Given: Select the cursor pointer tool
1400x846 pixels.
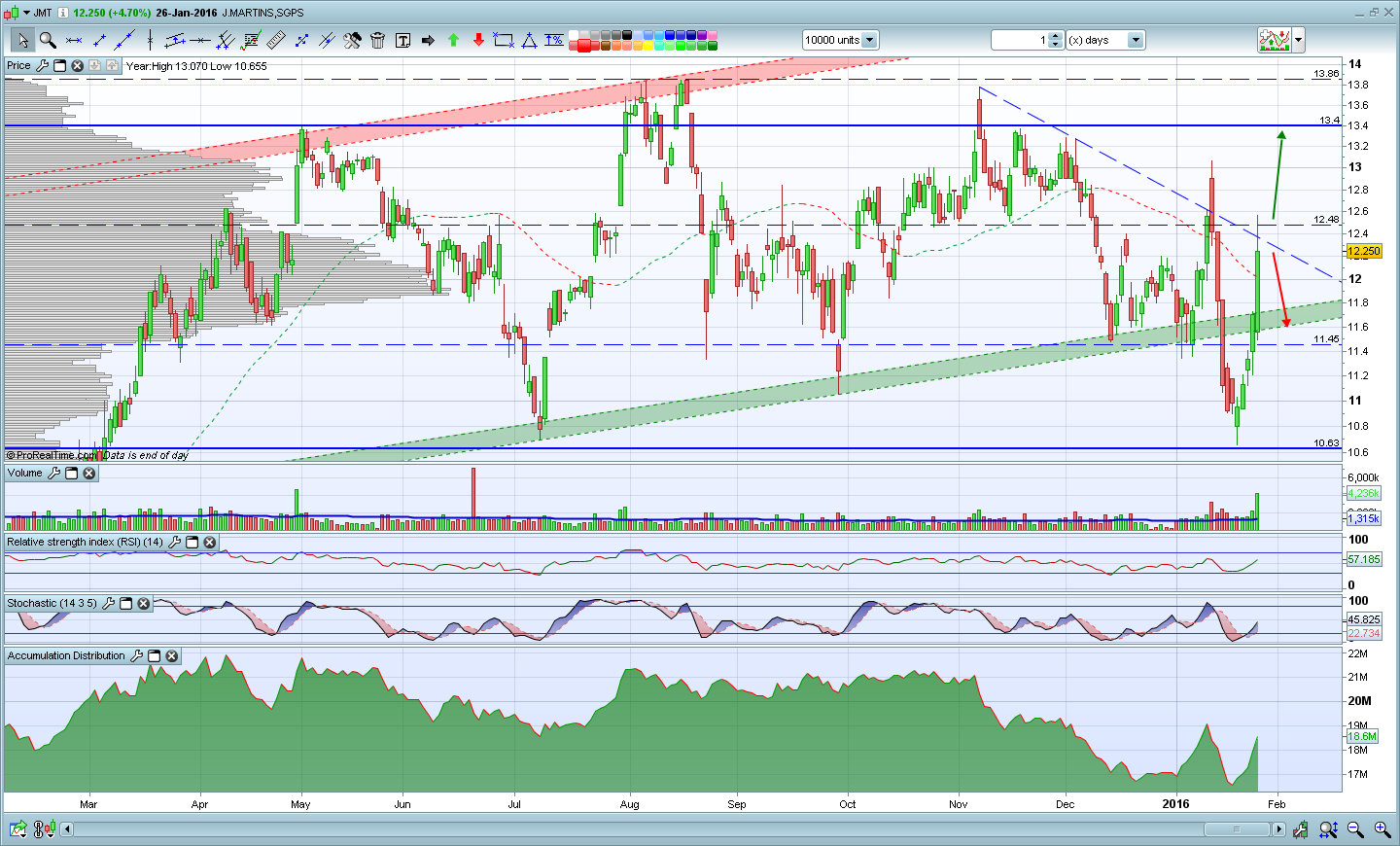Looking at the screenshot, I should coord(22,40).
